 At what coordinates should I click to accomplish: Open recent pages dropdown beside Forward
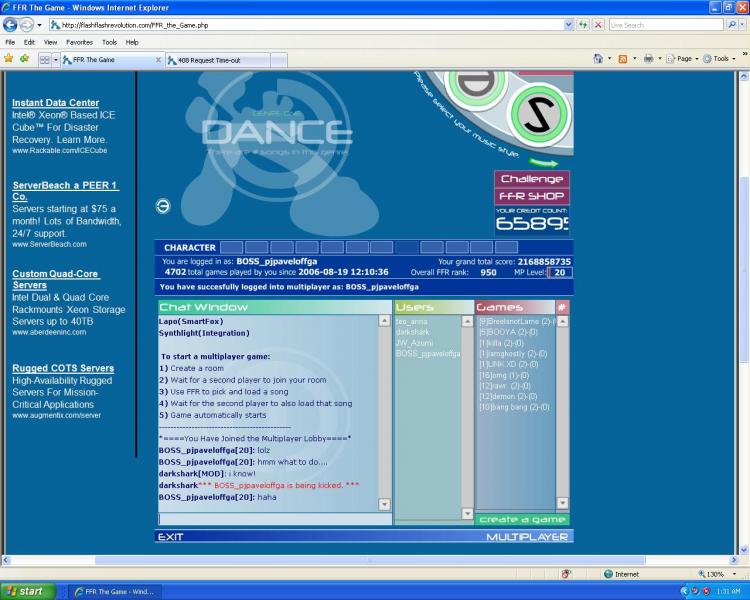tap(39, 25)
